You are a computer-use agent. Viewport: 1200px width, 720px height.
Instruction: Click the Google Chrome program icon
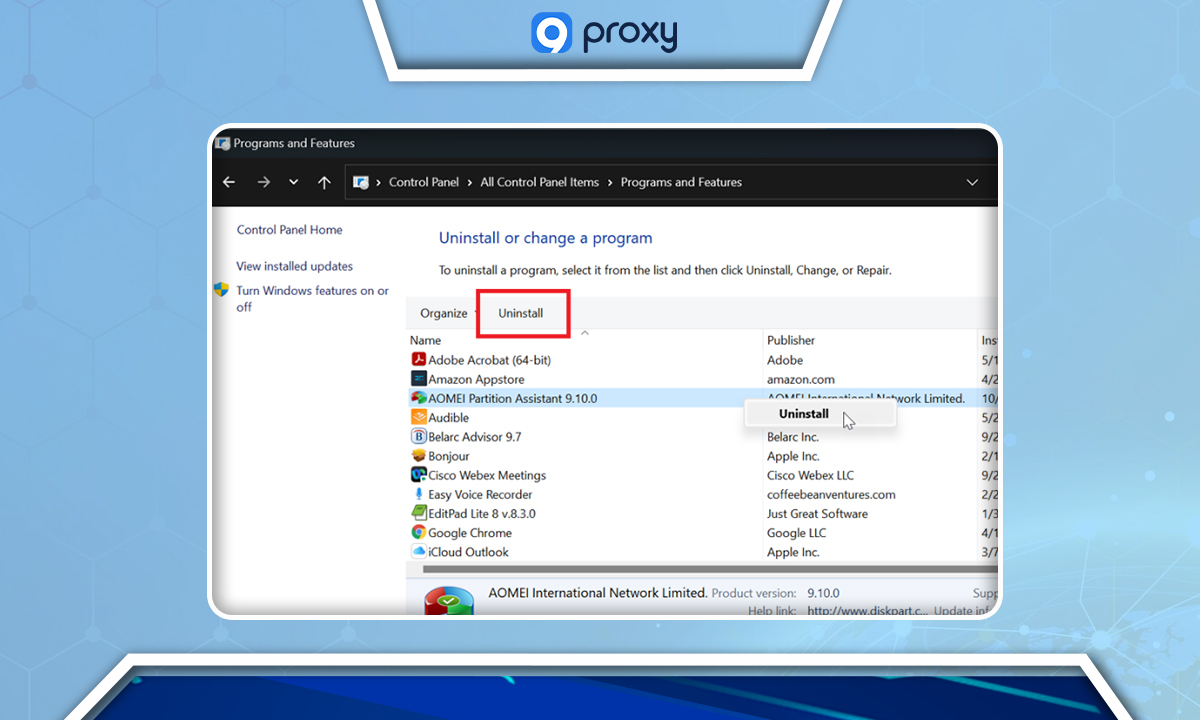click(418, 533)
